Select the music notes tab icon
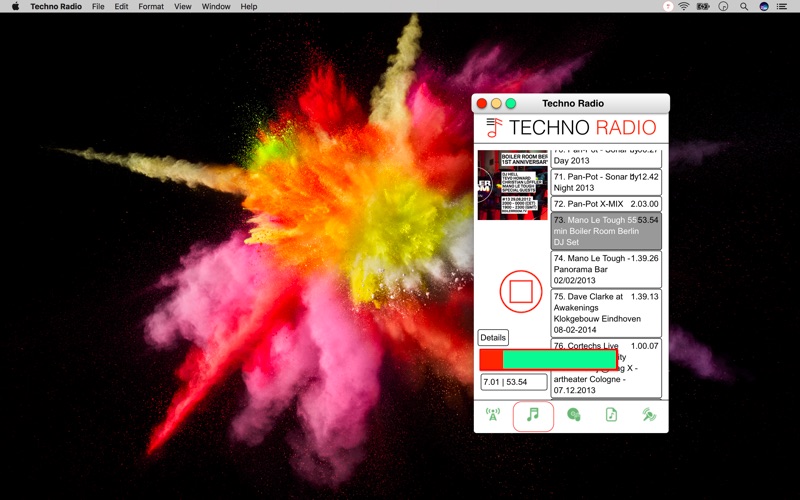The height and width of the screenshot is (500, 800). (533, 416)
